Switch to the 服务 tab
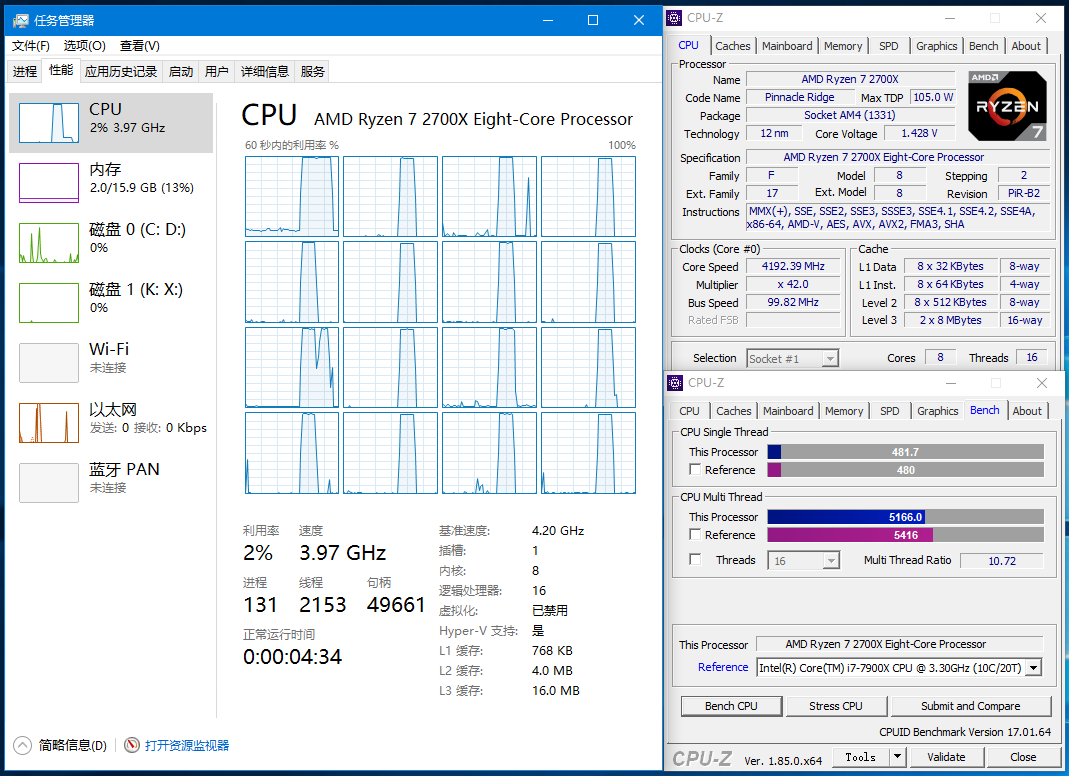The image size is (1069, 776). (x=312, y=71)
